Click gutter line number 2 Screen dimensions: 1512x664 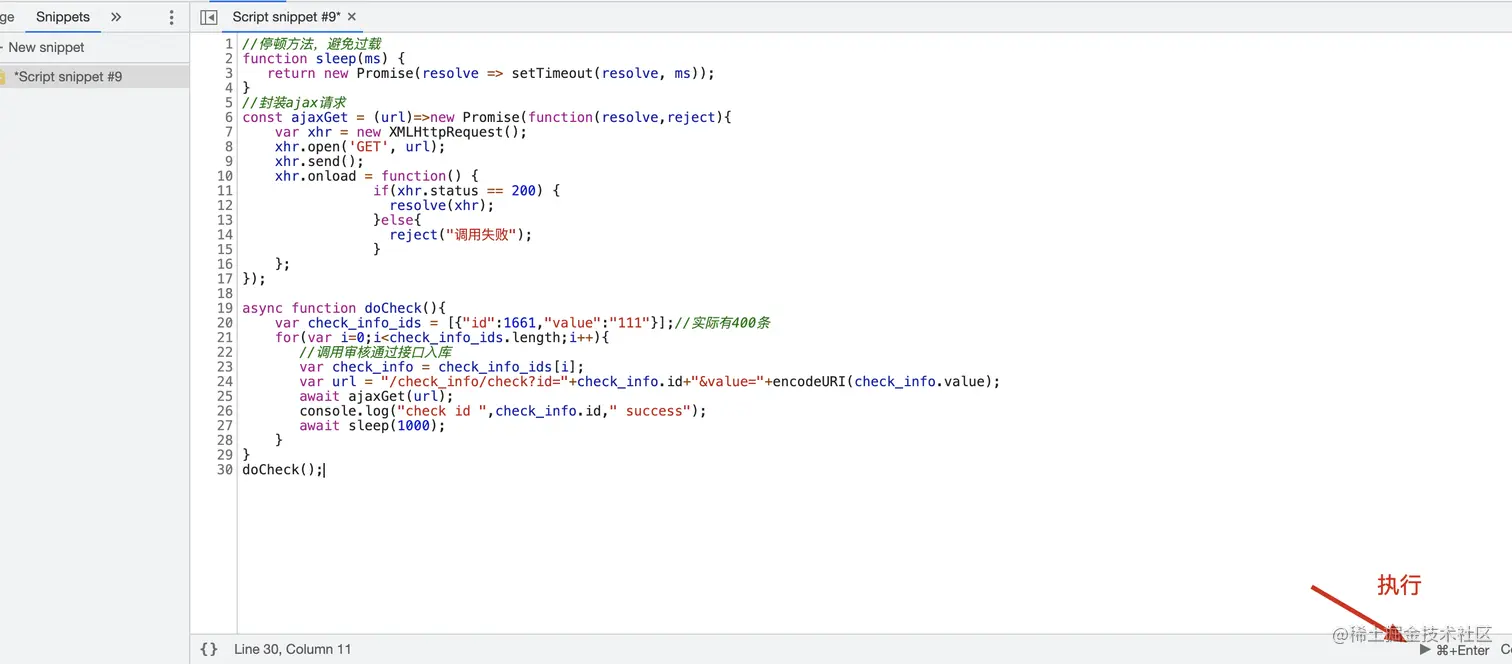(x=229, y=58)
